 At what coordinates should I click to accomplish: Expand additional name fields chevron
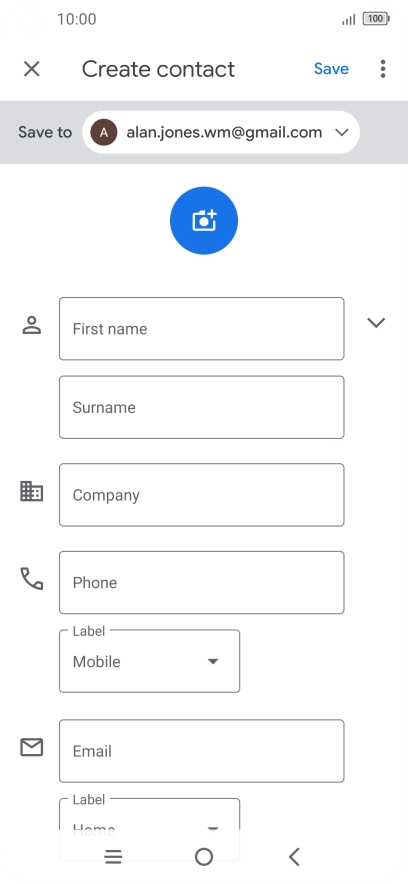(376, 322)
